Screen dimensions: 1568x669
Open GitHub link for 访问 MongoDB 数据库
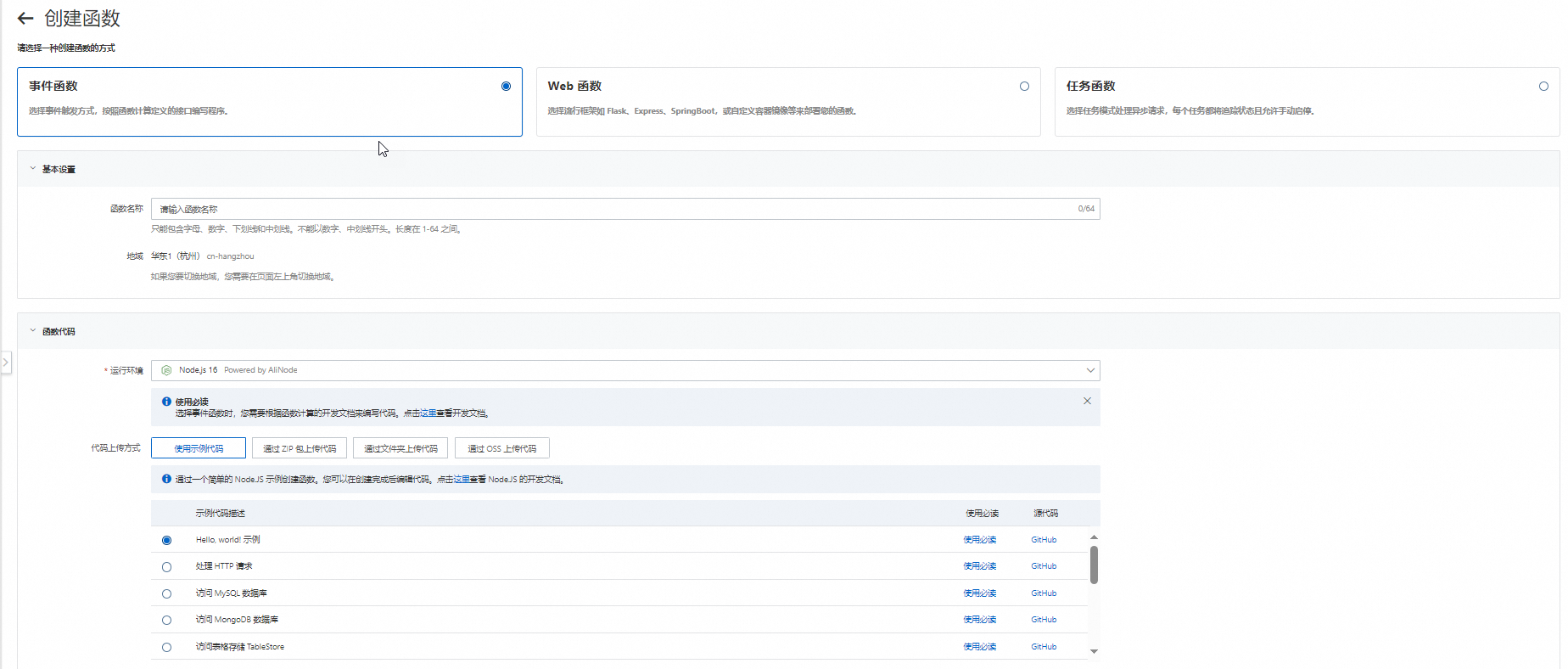(x=1044, y=620)
